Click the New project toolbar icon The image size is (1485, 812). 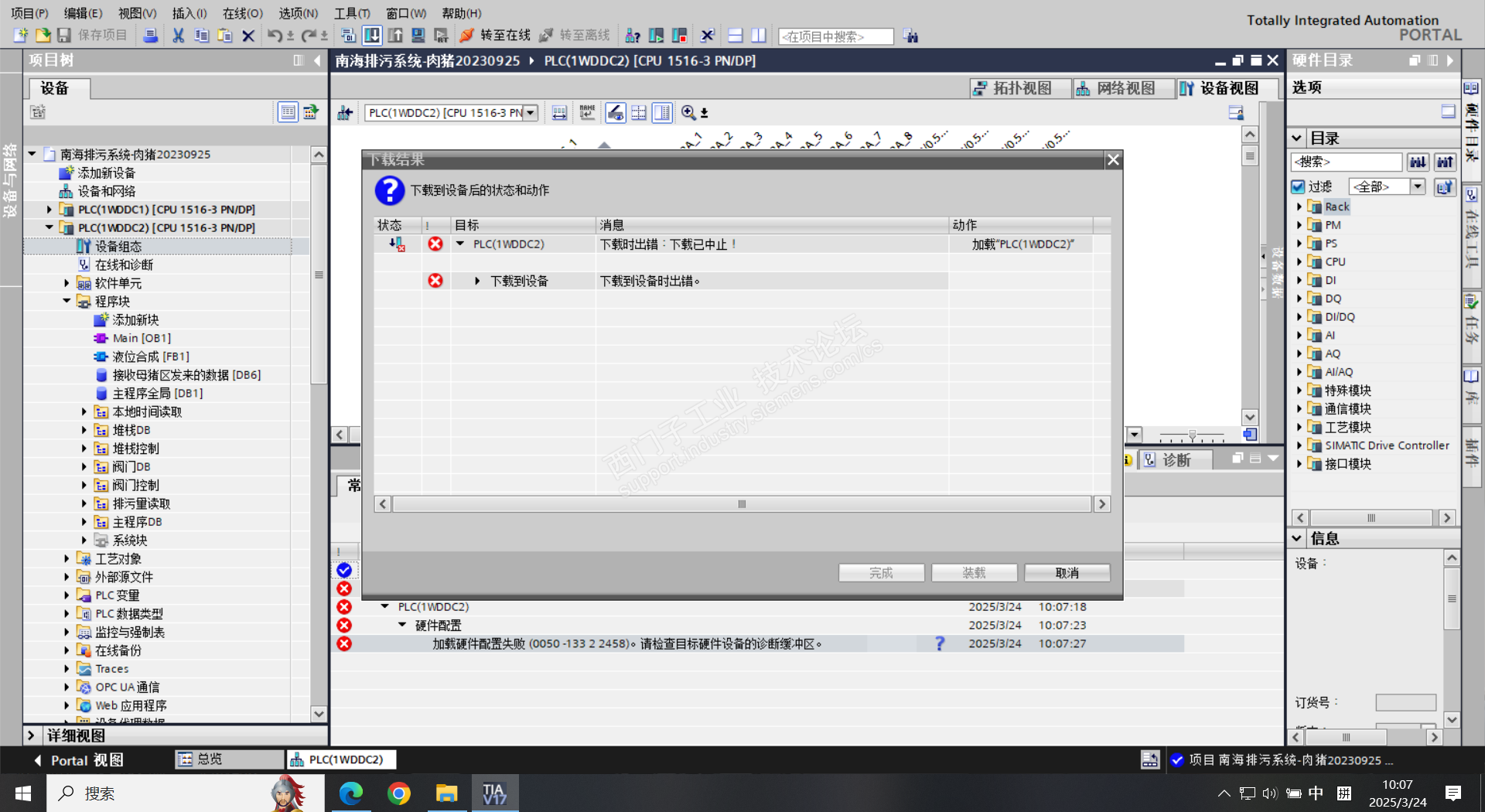pyautogui.click(x=21, y=36)
